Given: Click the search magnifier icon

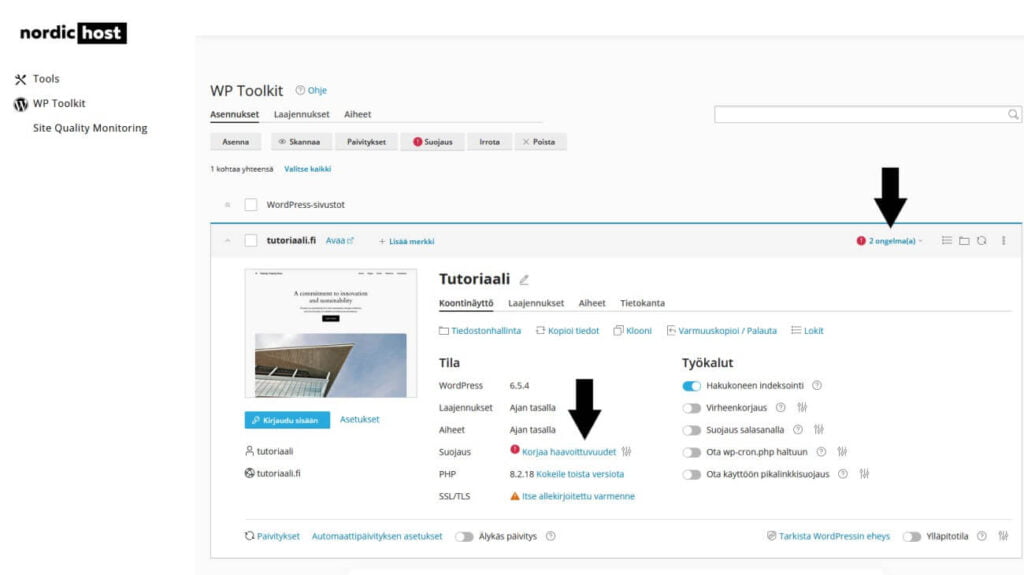Looking at the screenshot, I should point(1013,115).
